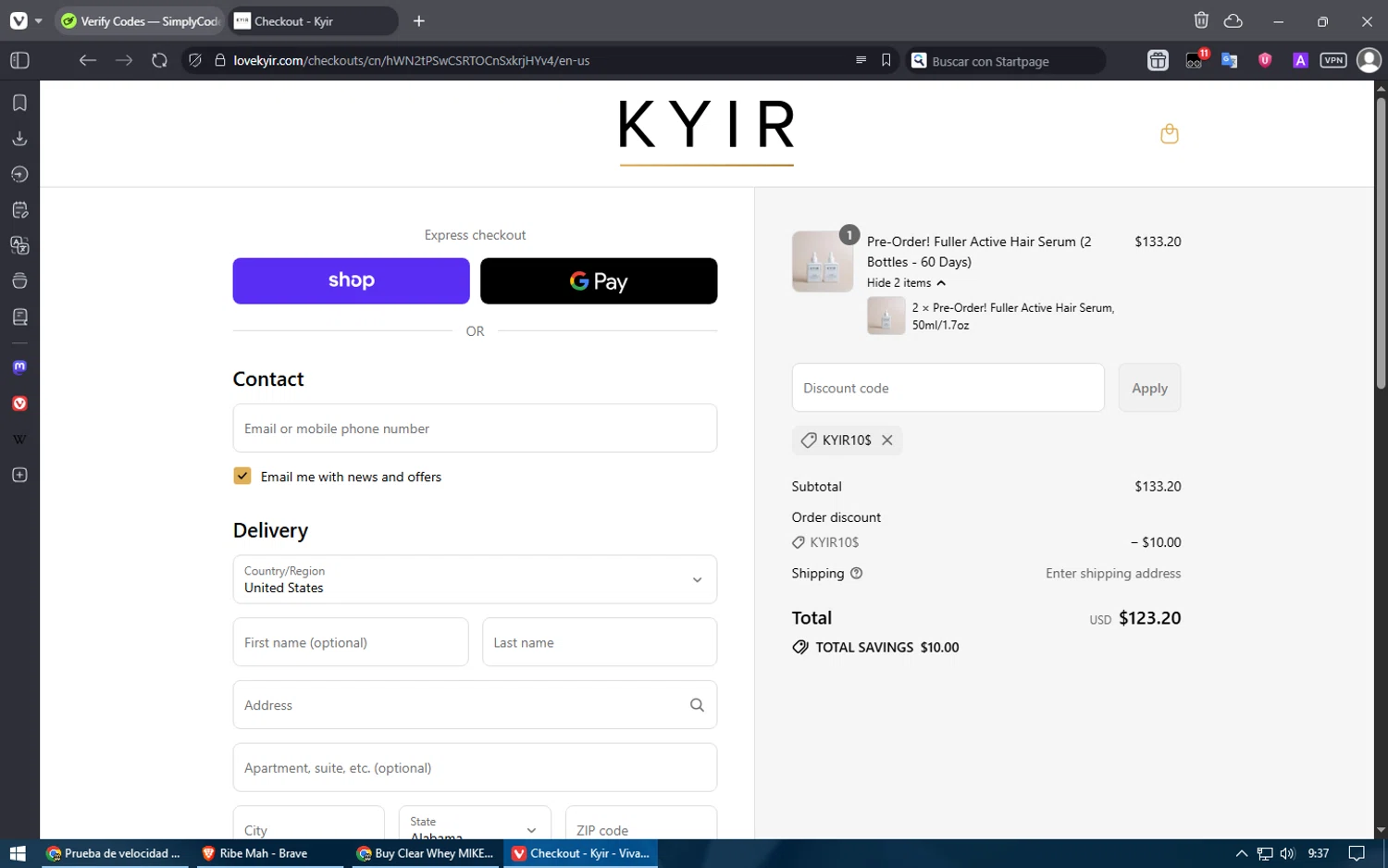Open closed tabs trash icon

click(x=1201, y=20)
